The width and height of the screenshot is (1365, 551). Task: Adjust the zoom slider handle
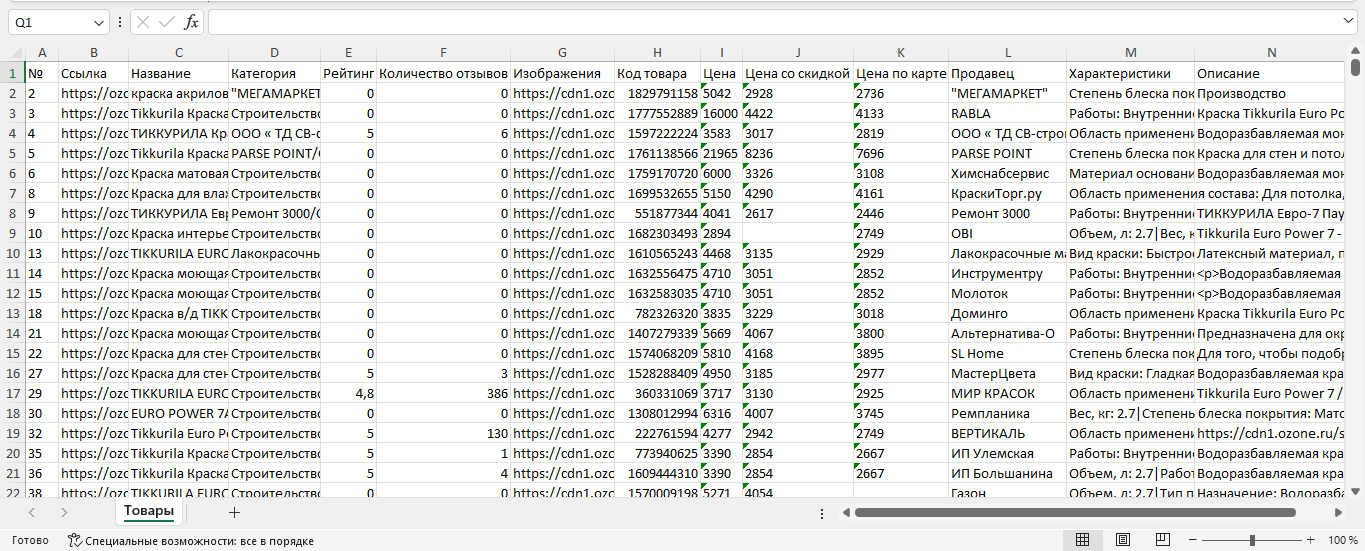1252,540
